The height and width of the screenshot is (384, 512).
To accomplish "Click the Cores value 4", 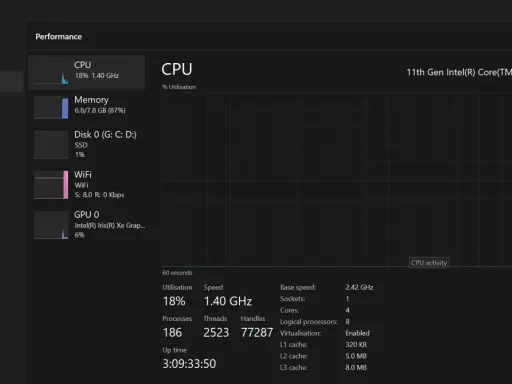I will pos(347,310).
